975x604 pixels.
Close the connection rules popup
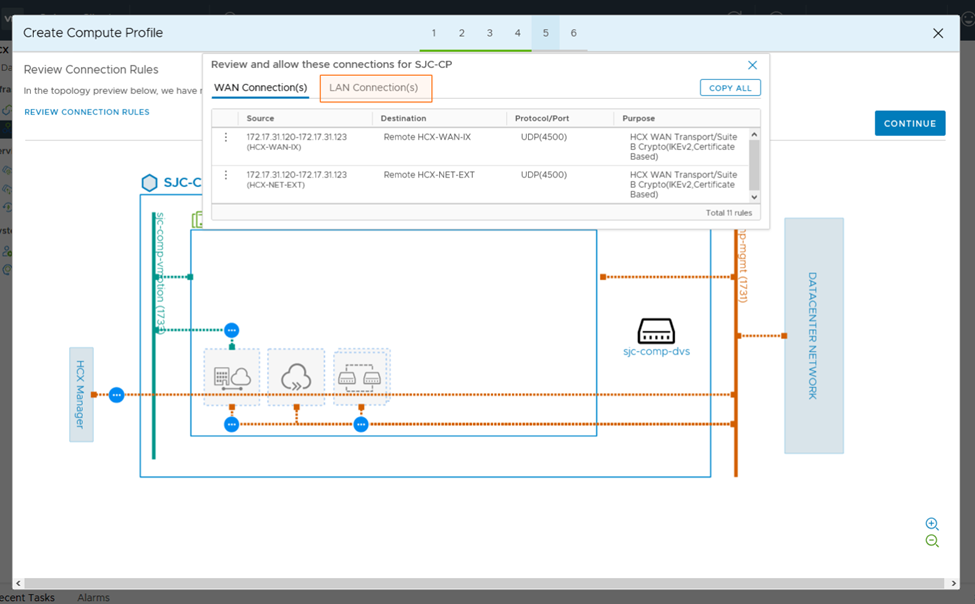pyautogui.click(x=752, y=65)
